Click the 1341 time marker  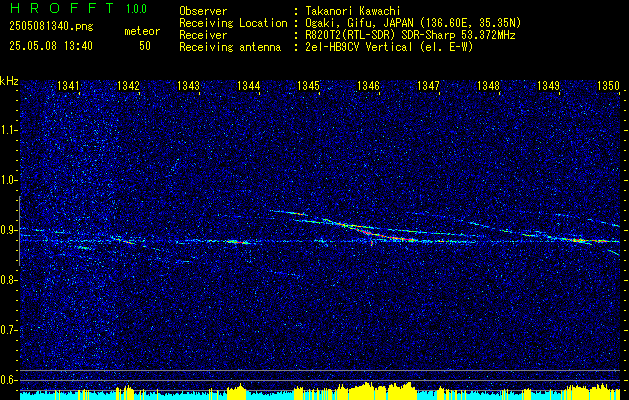[x=68, y=85]
